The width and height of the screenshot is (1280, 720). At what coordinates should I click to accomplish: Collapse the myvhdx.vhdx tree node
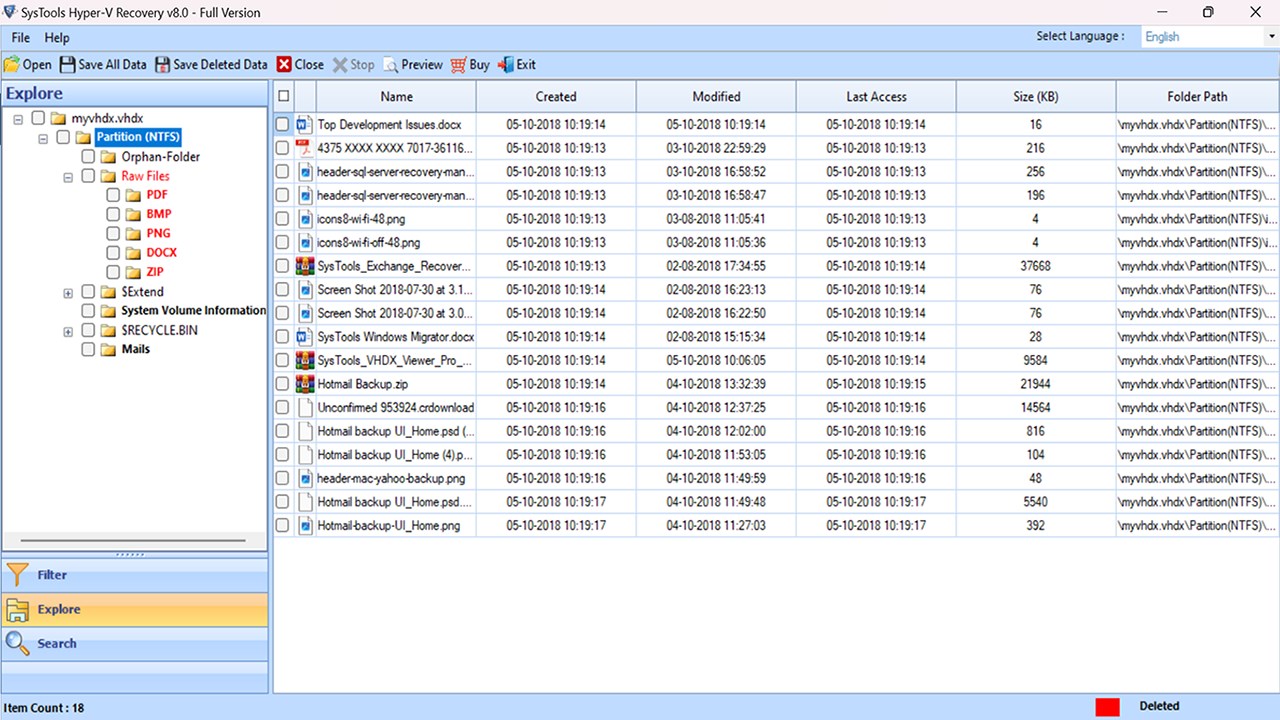click(18, 119)
